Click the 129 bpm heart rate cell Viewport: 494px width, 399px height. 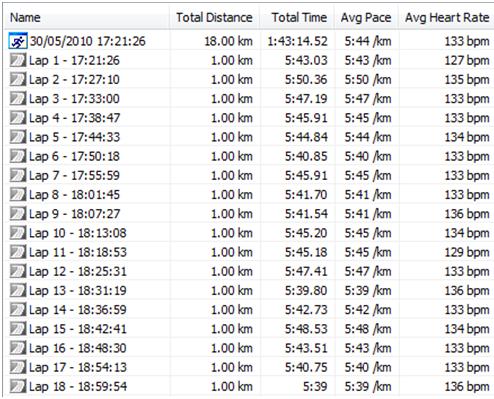467,252
